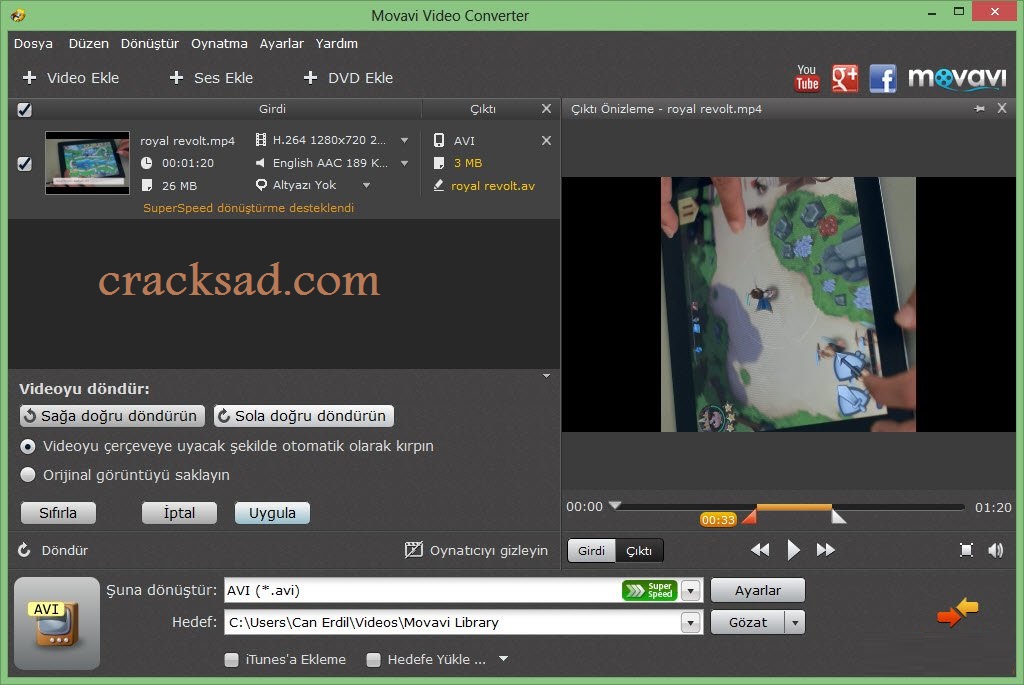Expand the English AAC audio dropdown
The width and height of the screenshot is (1024, 685).
coord(404,163)
